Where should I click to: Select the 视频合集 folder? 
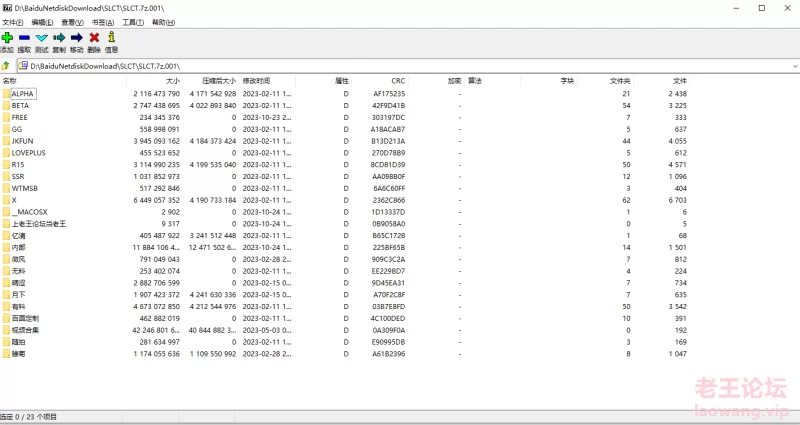(25, 330)
